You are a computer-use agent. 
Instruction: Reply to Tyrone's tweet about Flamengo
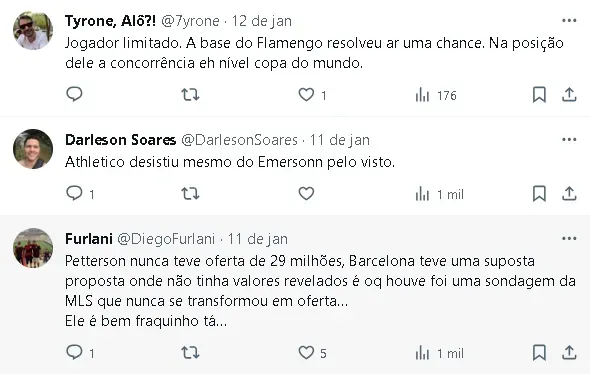coord(74,94)
